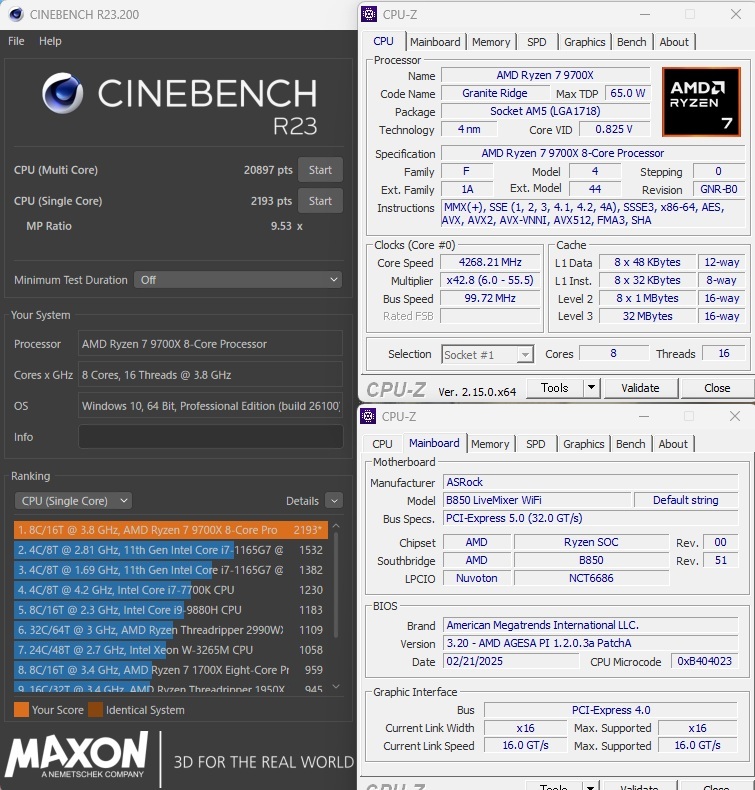755x790 pixels.
Task: Switch to Graphics tab in top CPU-Z window
Action: (584, 42)
